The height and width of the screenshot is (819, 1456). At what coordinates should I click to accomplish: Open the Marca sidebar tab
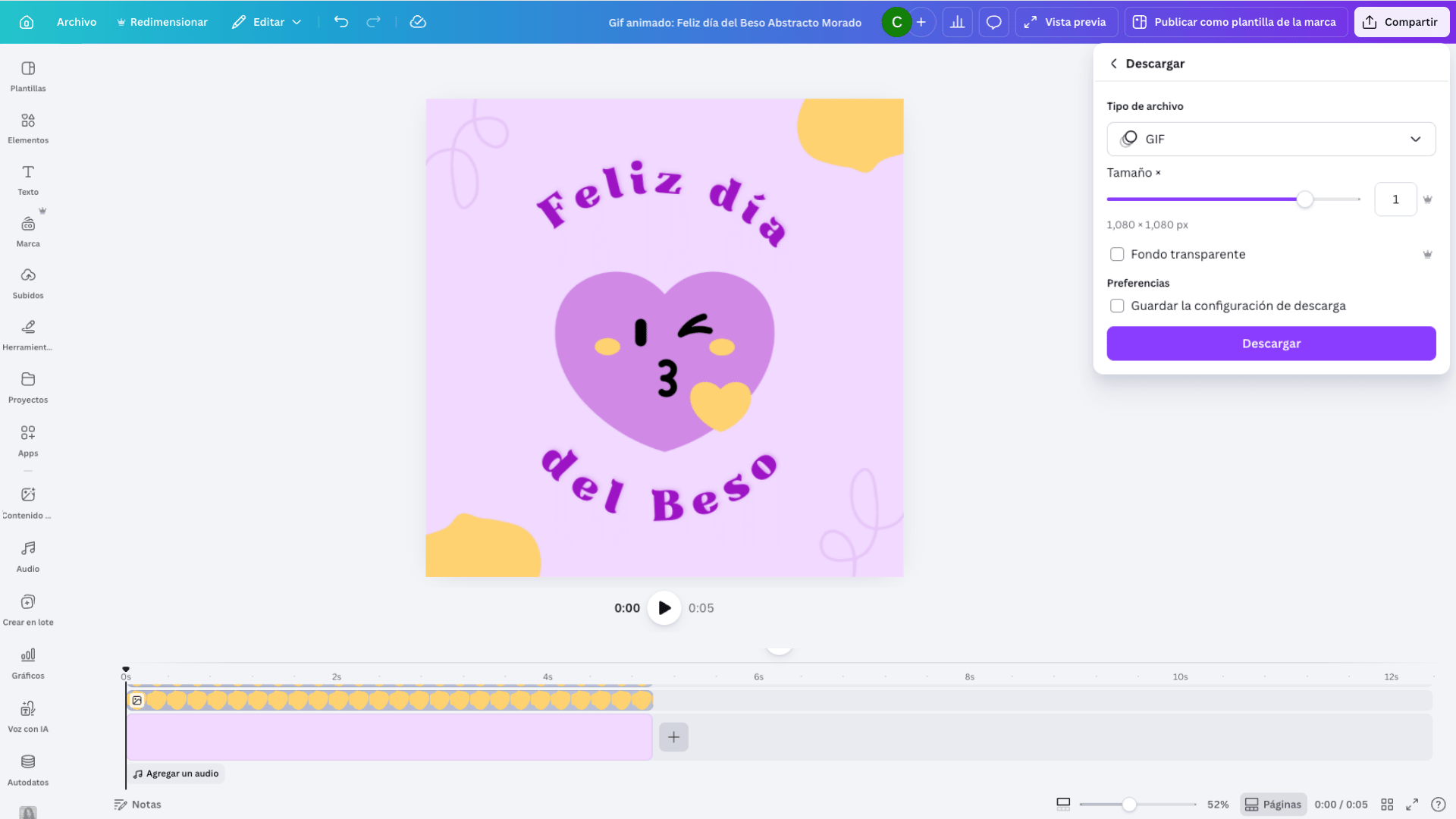28,232
